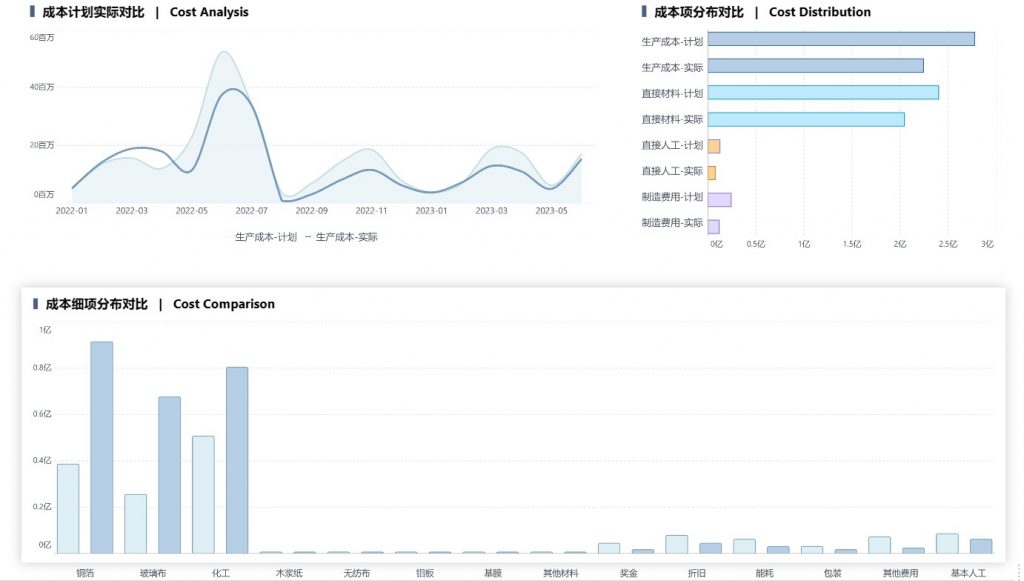Select the light blue 玻璃布 bar
This screenshot has height=581, width=1024.
coord(136,523)
